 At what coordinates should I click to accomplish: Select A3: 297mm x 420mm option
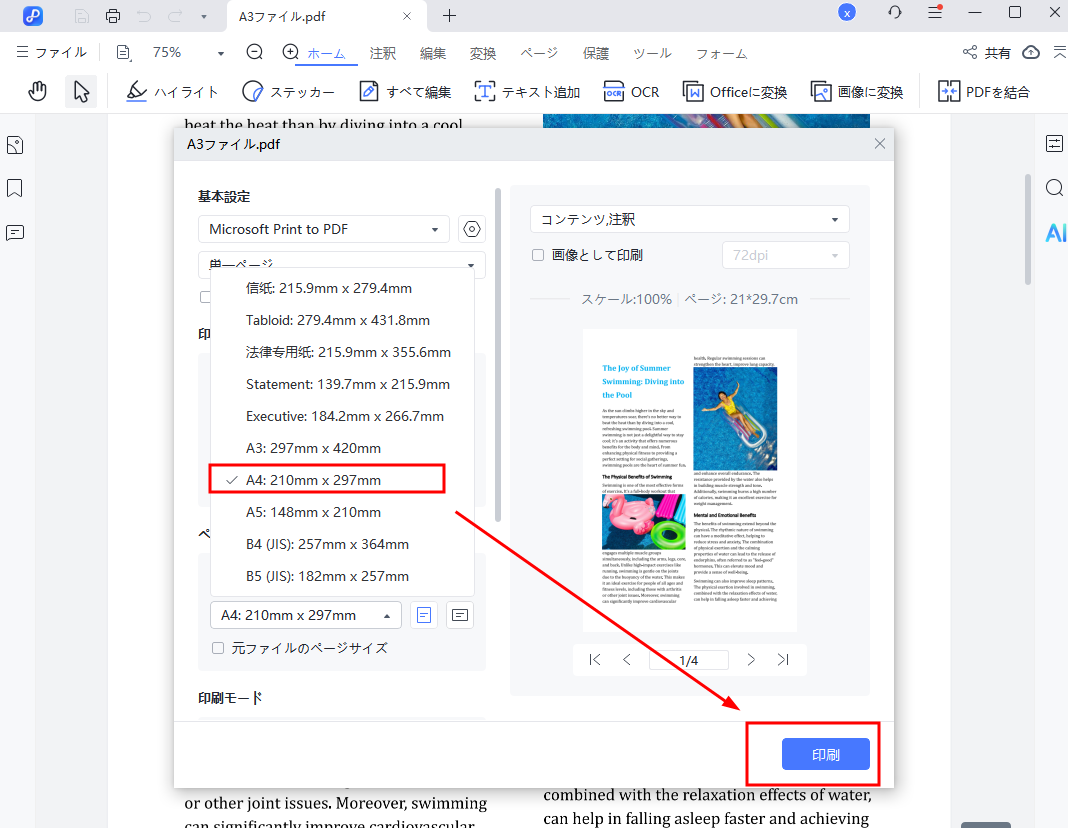tap(313, 448)
